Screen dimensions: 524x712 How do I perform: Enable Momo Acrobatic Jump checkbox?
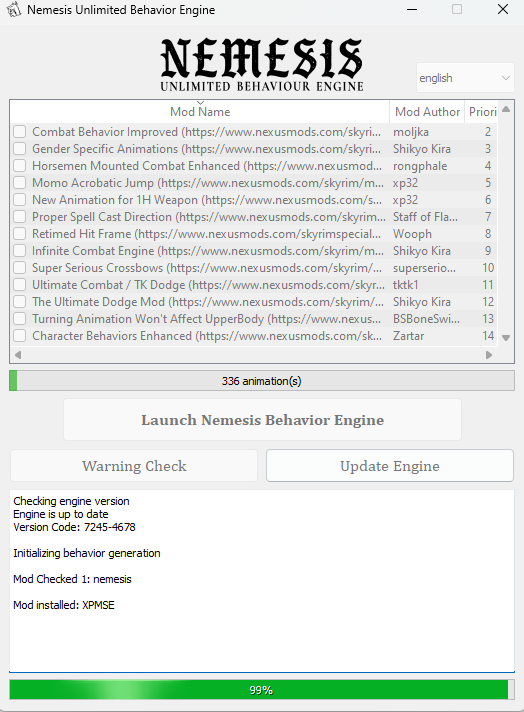(x=20, y=183)
